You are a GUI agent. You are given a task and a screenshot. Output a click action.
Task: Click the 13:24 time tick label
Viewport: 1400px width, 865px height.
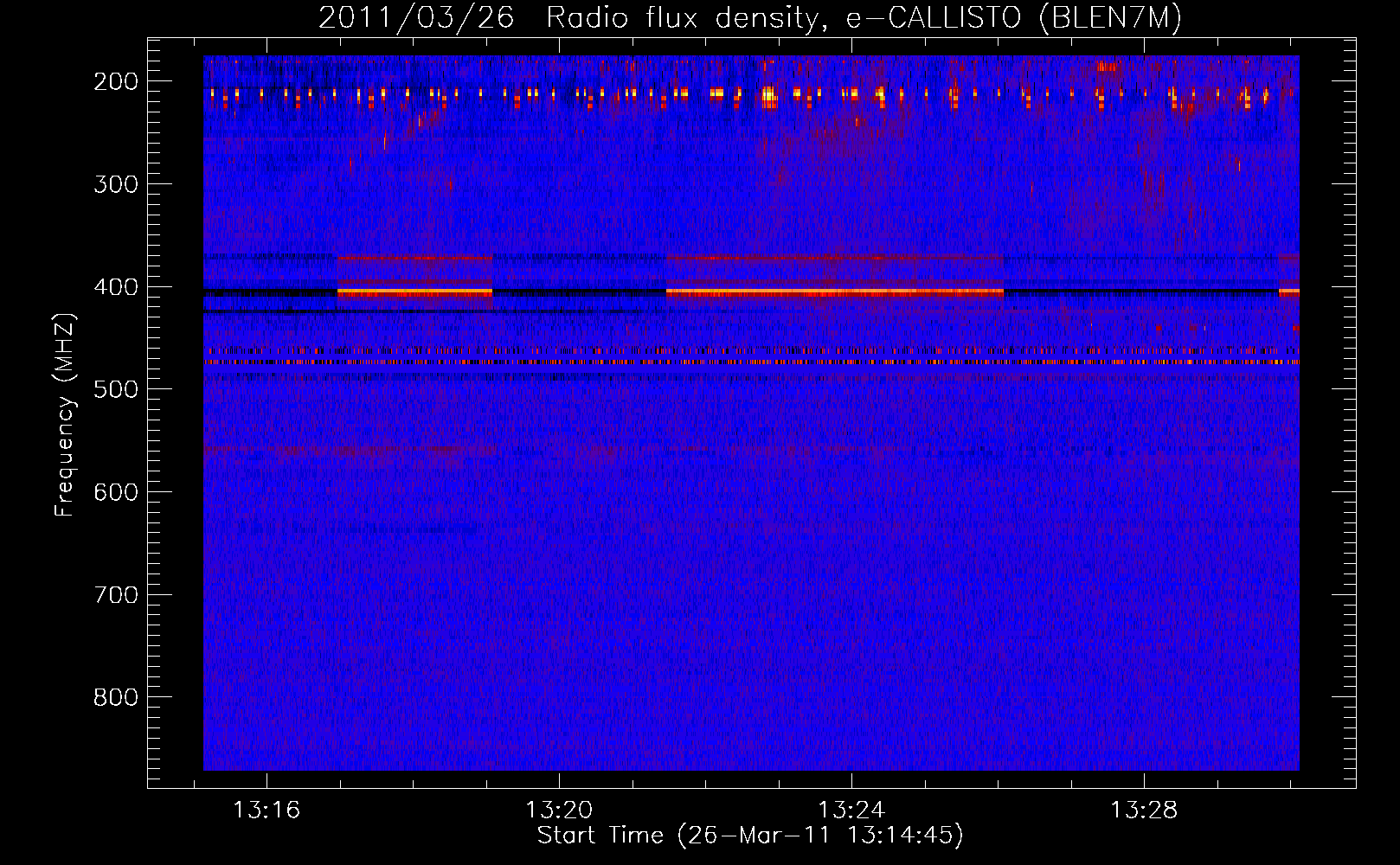pos(851,811)
